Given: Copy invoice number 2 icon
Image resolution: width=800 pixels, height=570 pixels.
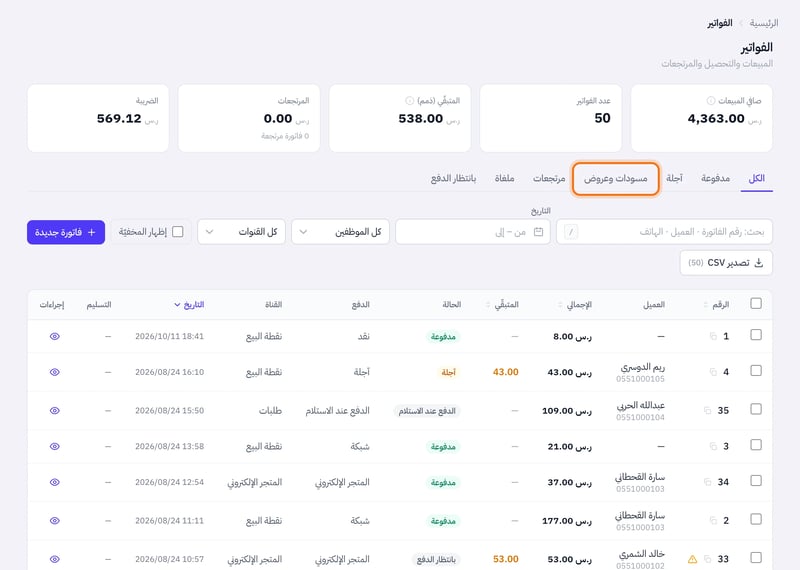Looking at the screenshot, I should pos(713,521).
